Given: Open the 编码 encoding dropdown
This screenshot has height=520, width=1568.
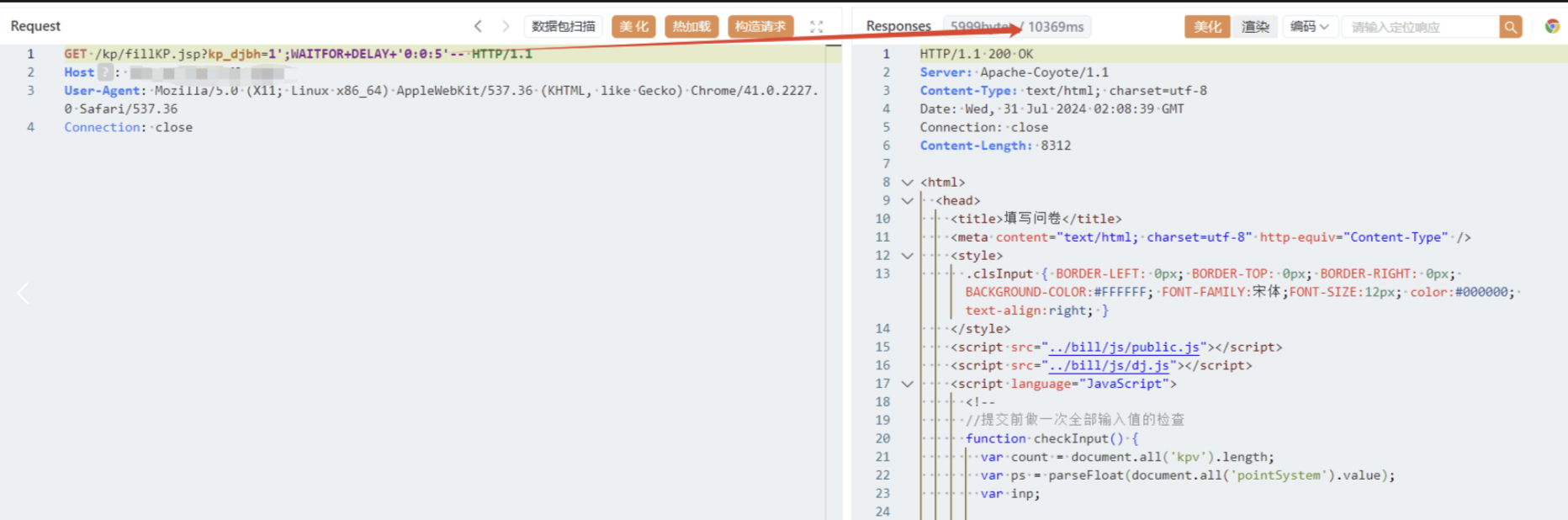Looking at the screenshot, I should [1310, 27].
